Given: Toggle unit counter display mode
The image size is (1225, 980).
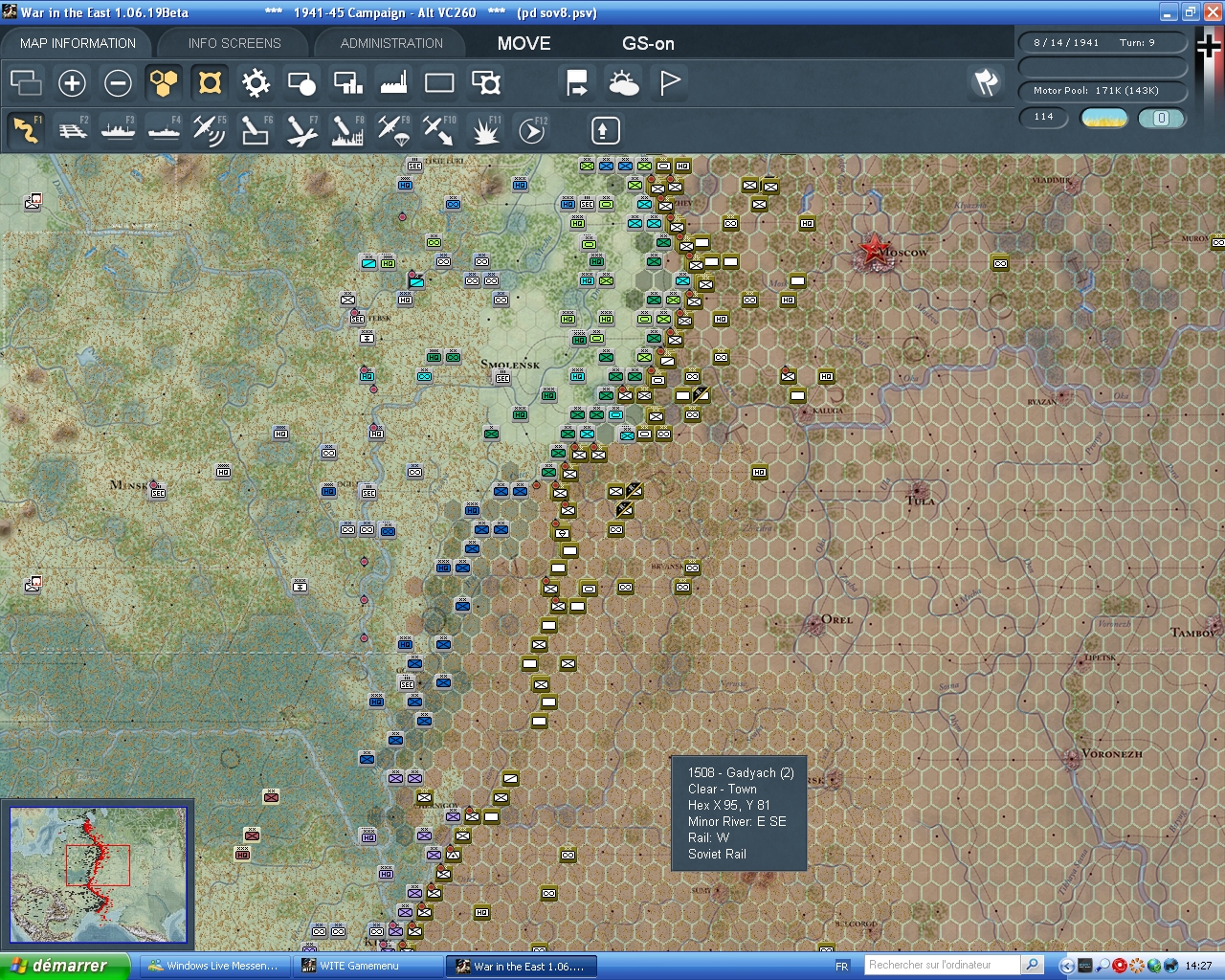Looking at the screenshot, I should coord(210,83).
